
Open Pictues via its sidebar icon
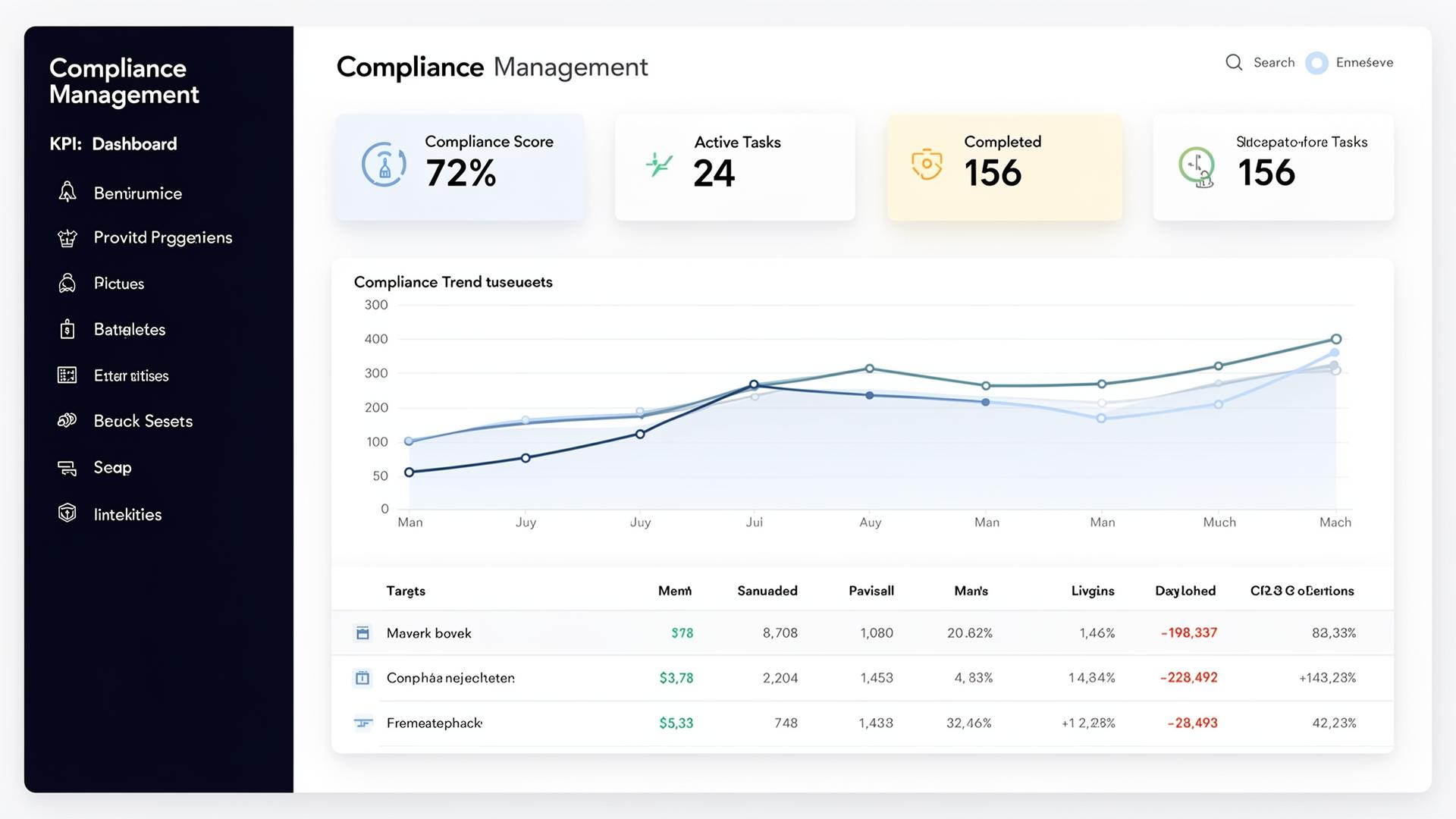[x=67, y=284]
